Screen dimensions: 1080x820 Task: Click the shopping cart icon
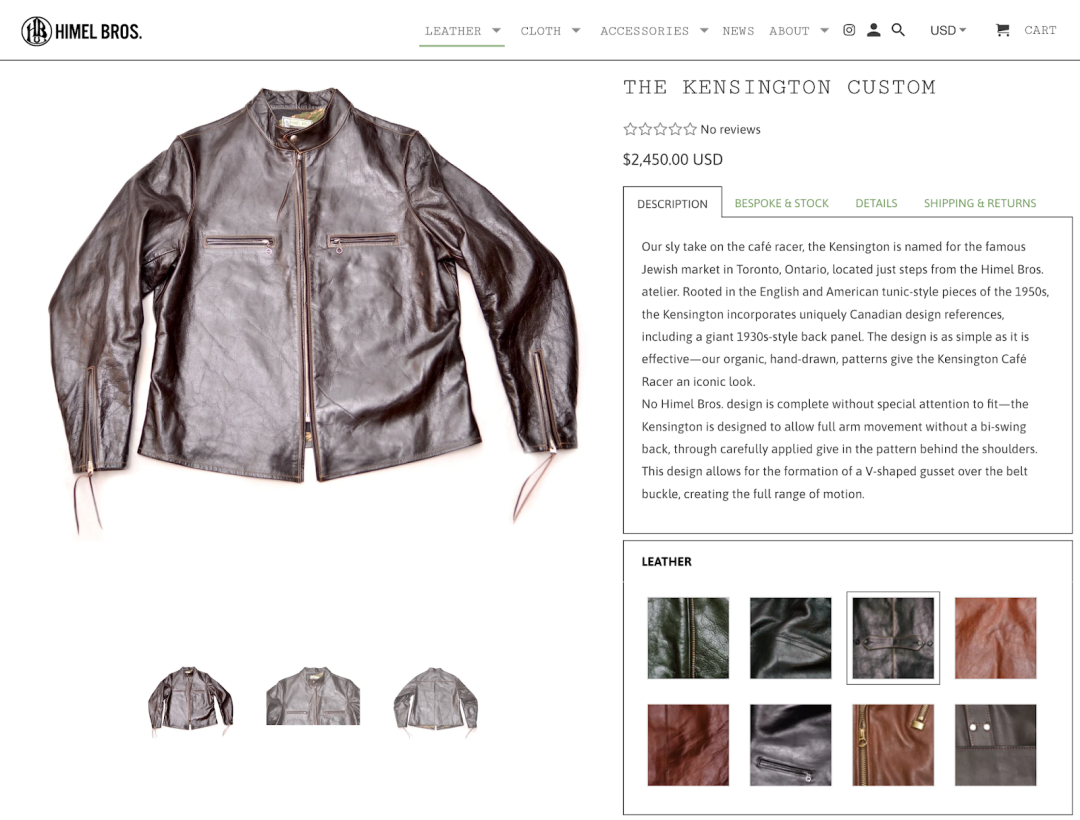pos(1003,30)
